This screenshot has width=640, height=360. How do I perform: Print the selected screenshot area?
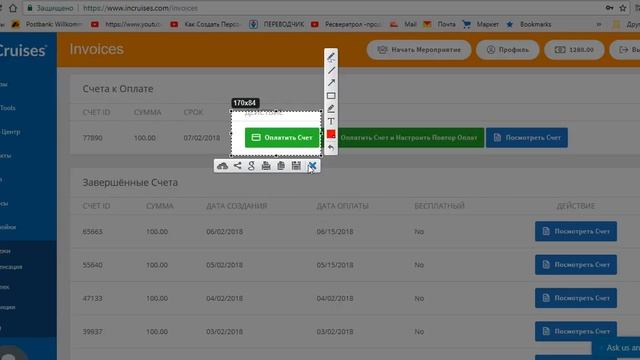[266, 166]
